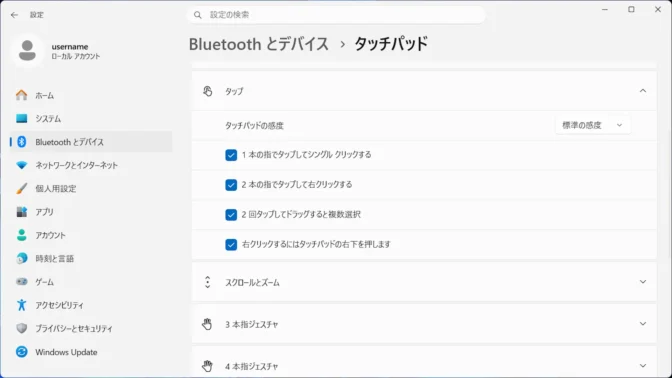Click the タッチパッドの感度 label

(x=255, y=126)
